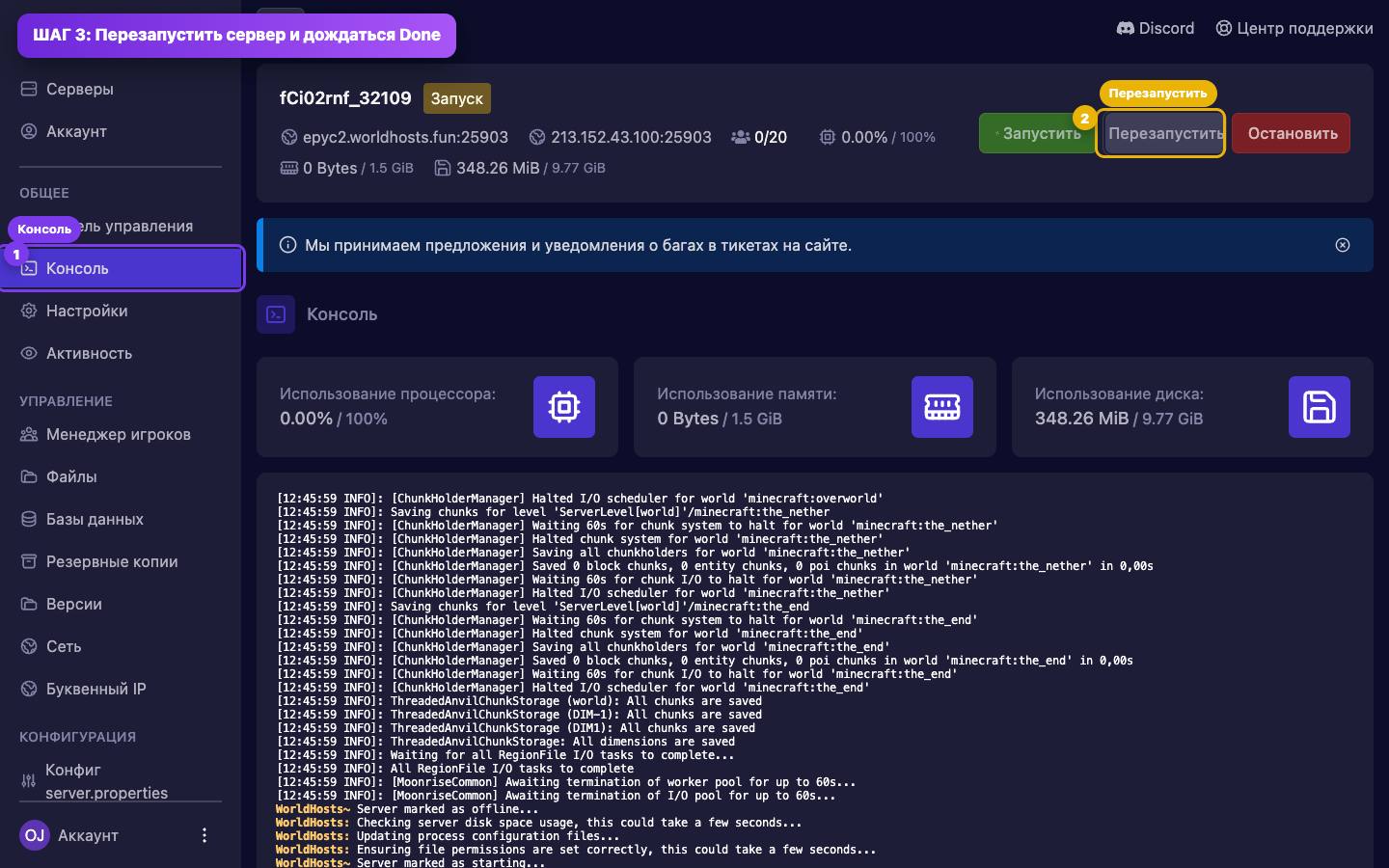Click the 0/20 players count
Image resolution: width=1389 pixels, height=868 pixels.
pyautogui.click(x=771, y=137)
